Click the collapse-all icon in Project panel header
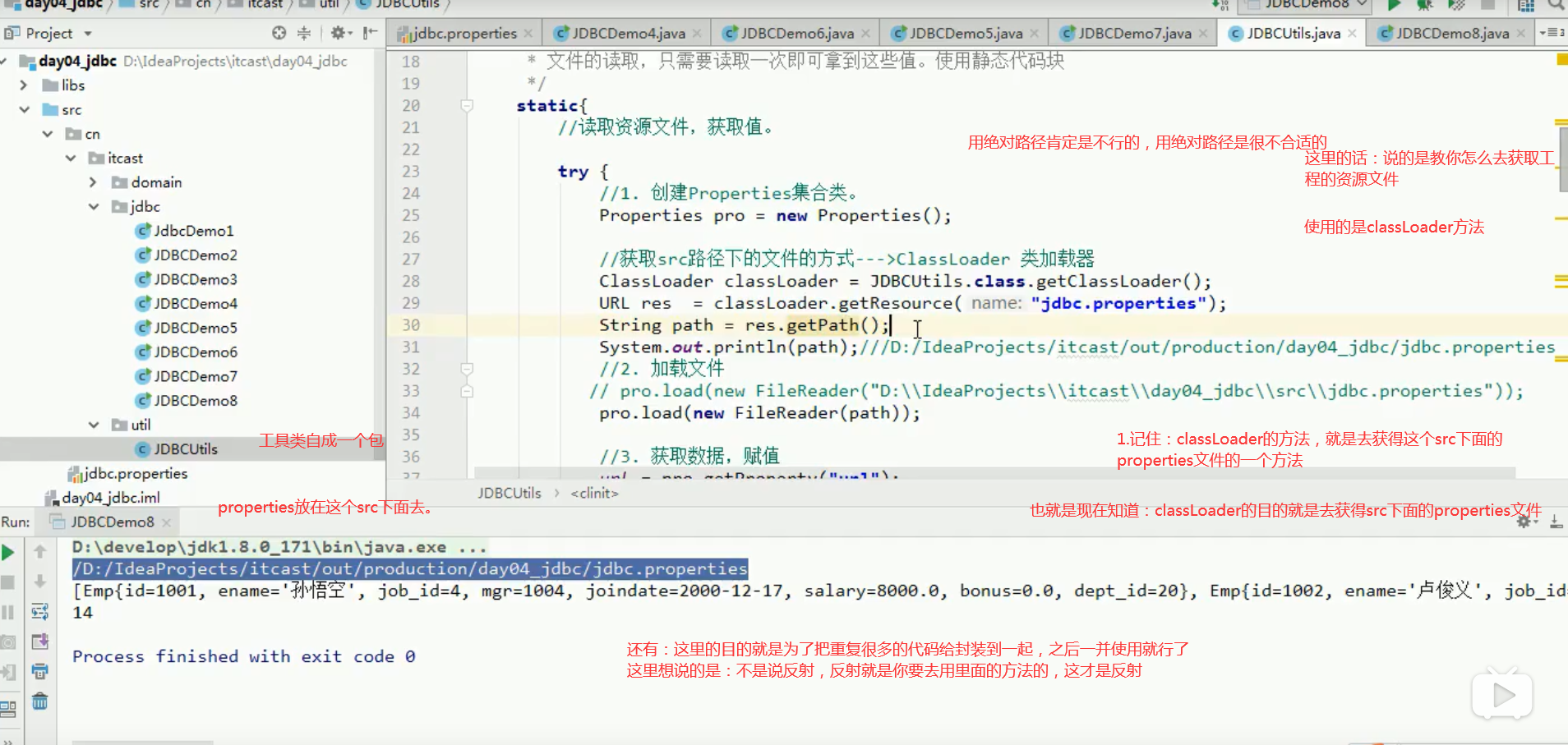This screenshot has width=1568, height=745. (304, 33)
